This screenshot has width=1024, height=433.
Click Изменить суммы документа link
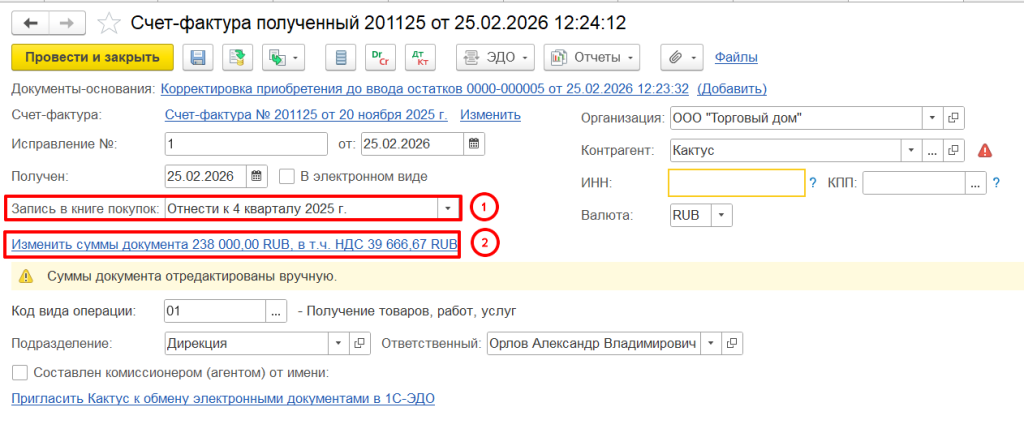[234, 245]
